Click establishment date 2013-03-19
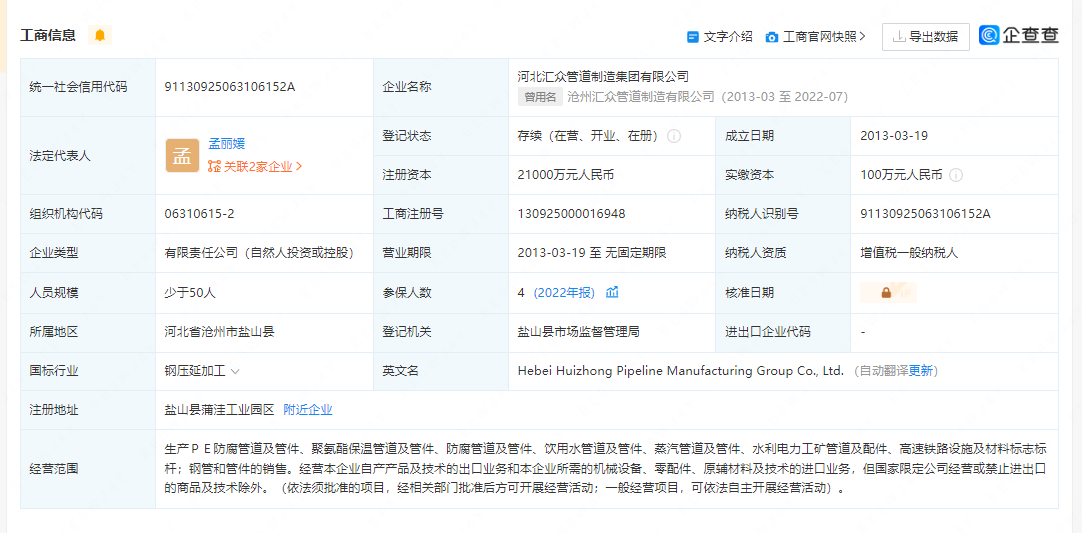 point(894,136)
